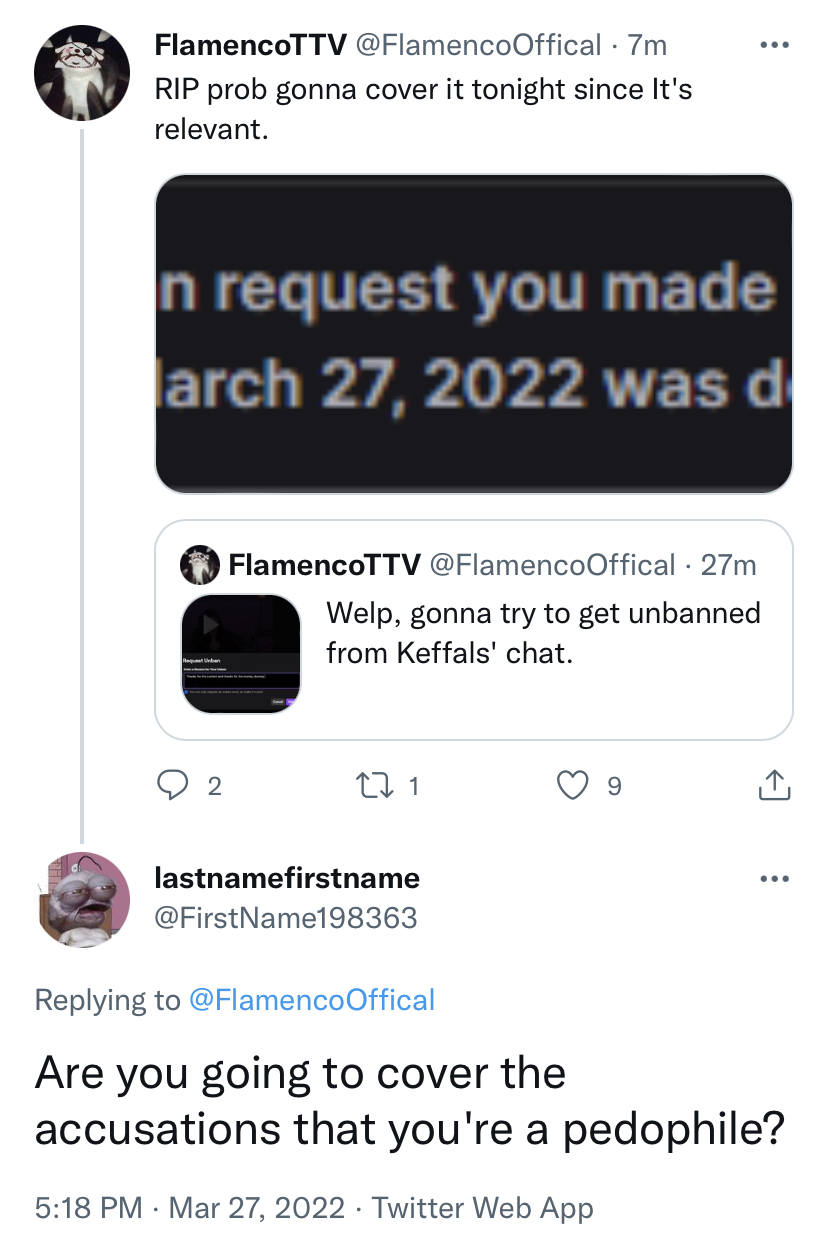Open more options on lastnamefirstname's tweet
The image size is (816, 1253).
click(x=774, y=879)
